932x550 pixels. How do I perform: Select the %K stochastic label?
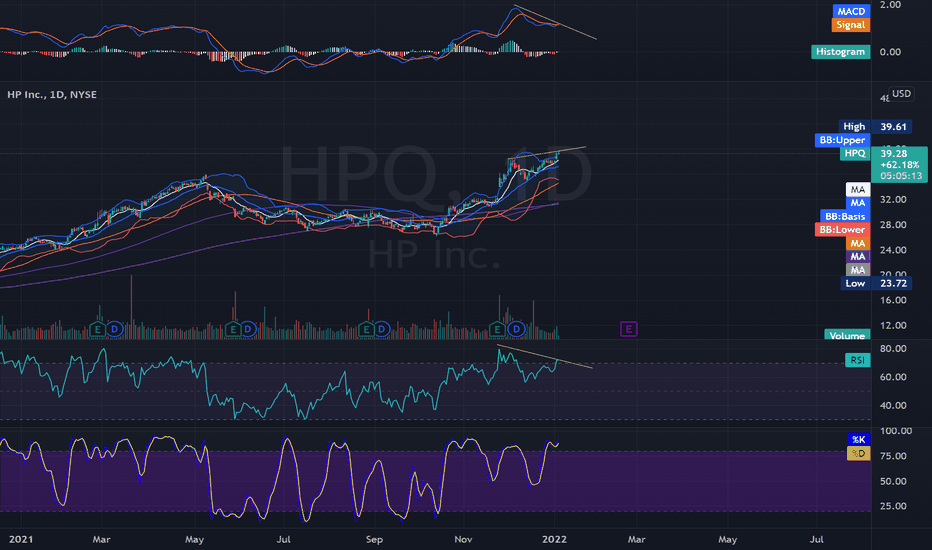[858, 439]
